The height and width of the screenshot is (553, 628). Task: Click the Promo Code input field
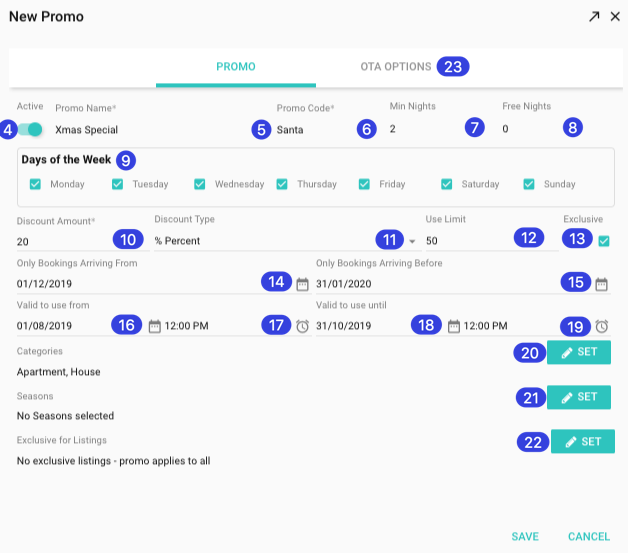click(x=310, y=130)
